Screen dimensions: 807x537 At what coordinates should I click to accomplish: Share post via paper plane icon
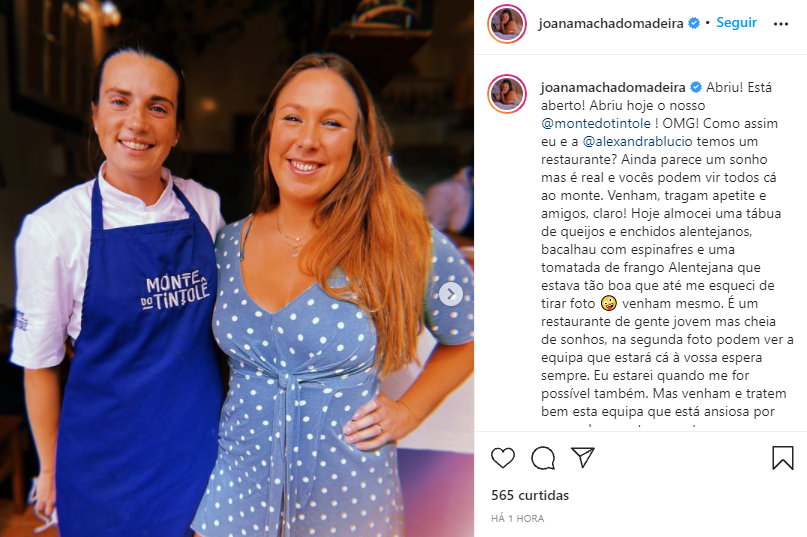(x=583, y=457)
